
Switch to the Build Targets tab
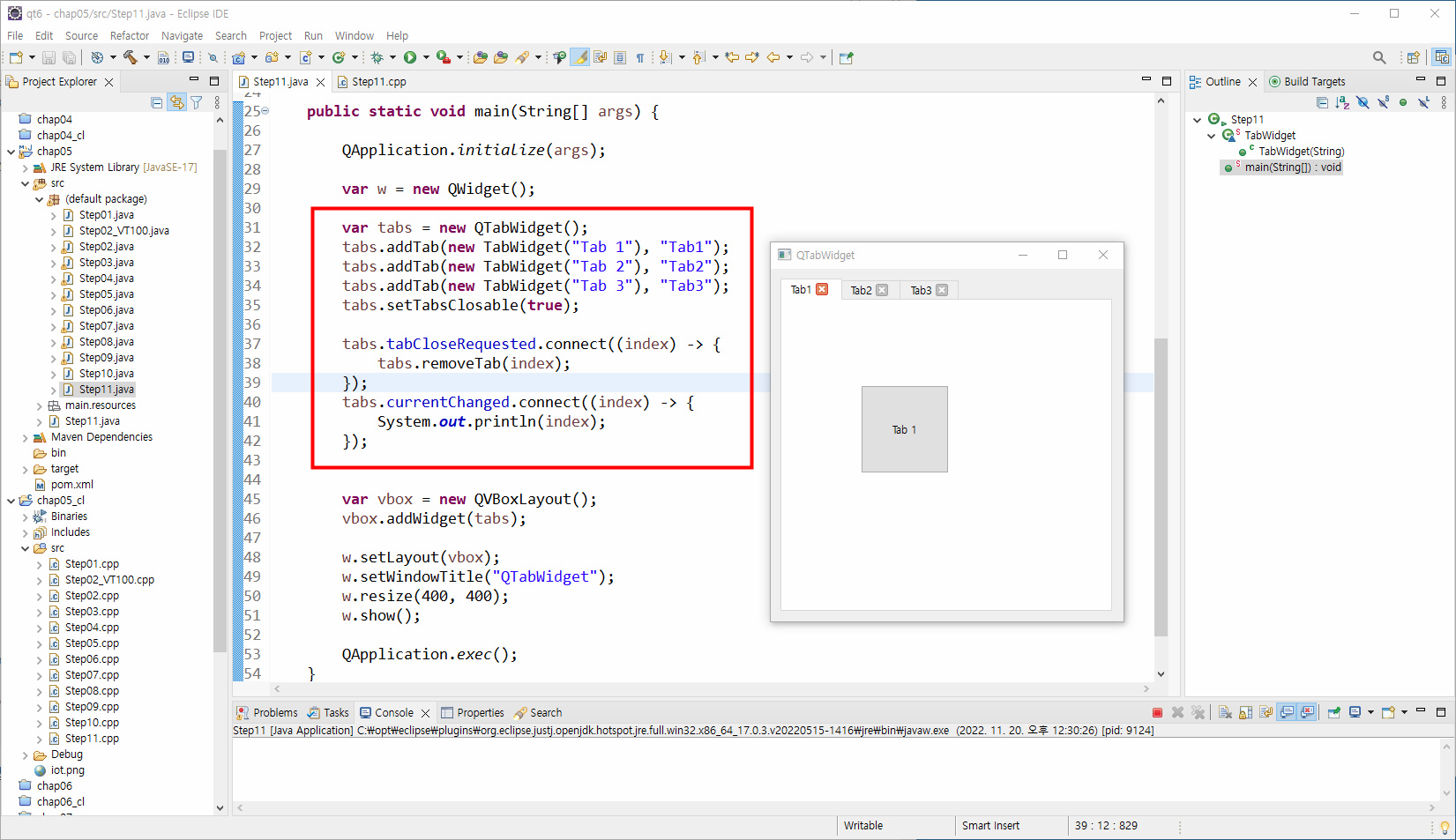click(1307, 81)
